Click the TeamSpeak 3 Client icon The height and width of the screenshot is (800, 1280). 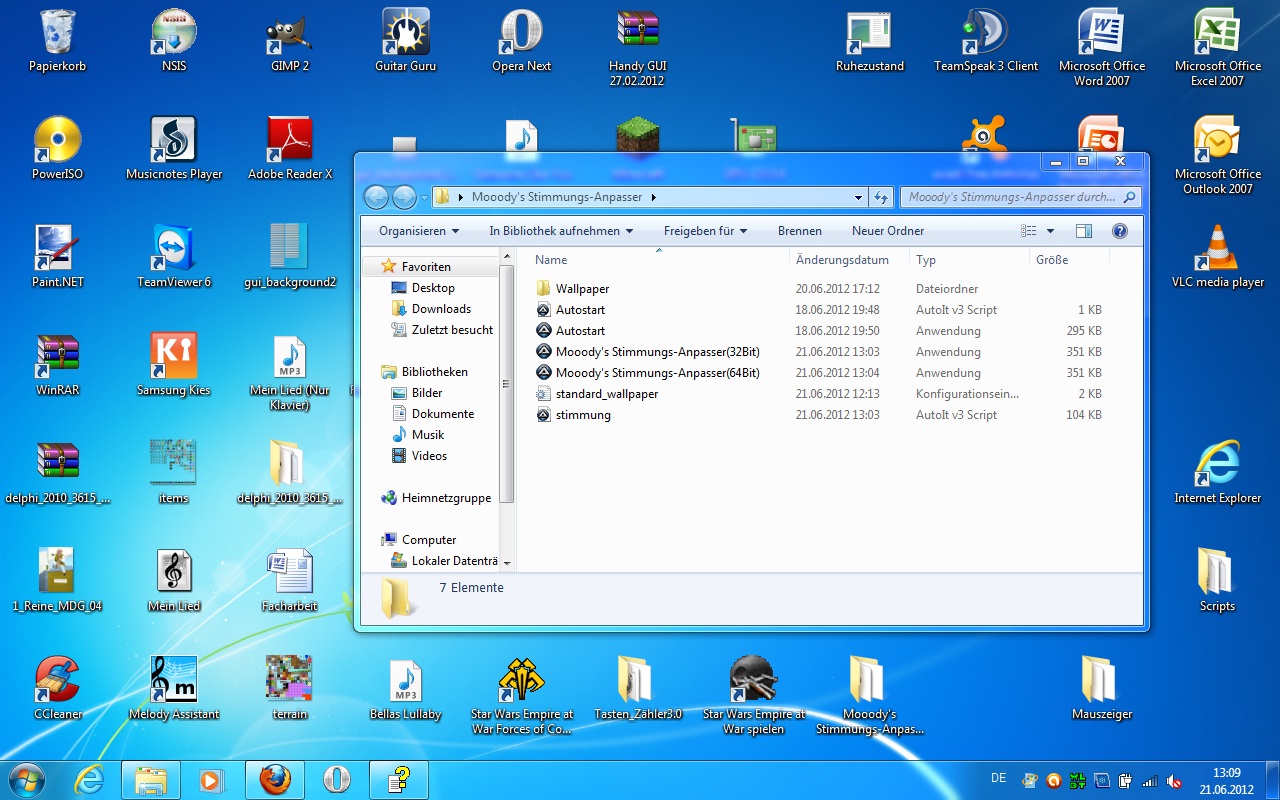[986, 33]
